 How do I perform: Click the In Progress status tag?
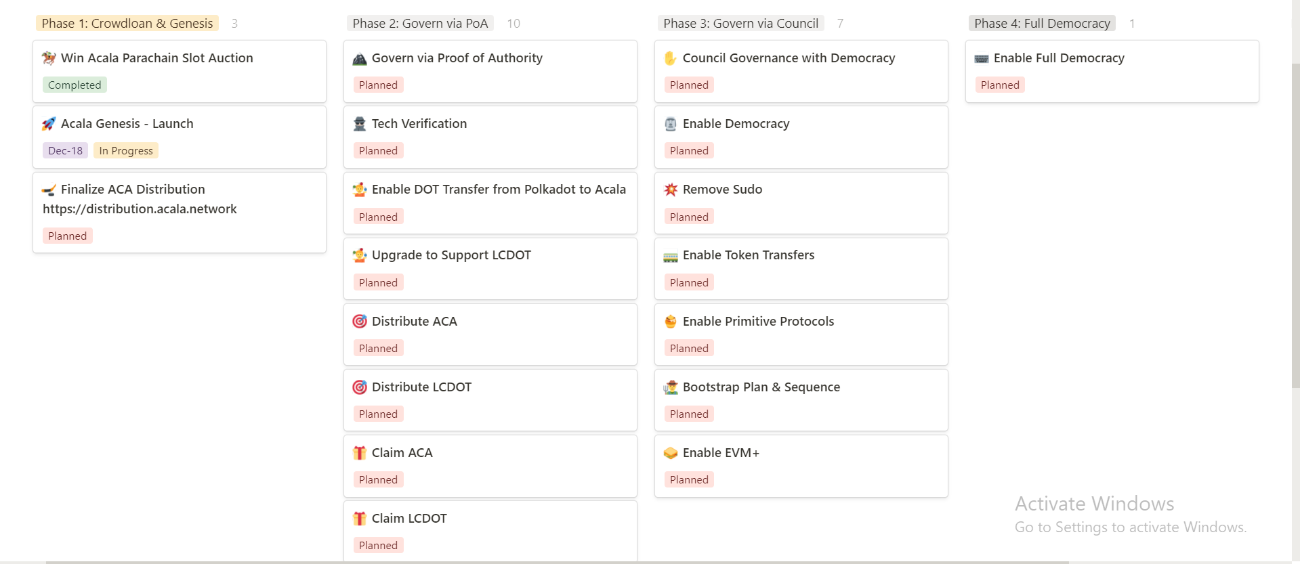click(x=126, y=151)
